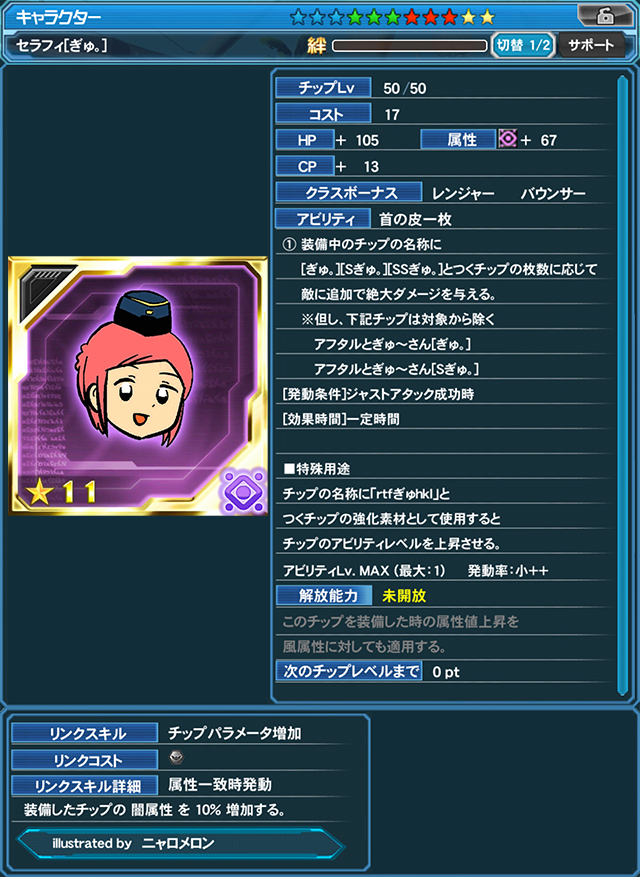Image resolution: width=640 pixels, height=877 pixels.
Task: Select the キャラクター header tab
Action: pyautogui.click(x=59, y=17)
